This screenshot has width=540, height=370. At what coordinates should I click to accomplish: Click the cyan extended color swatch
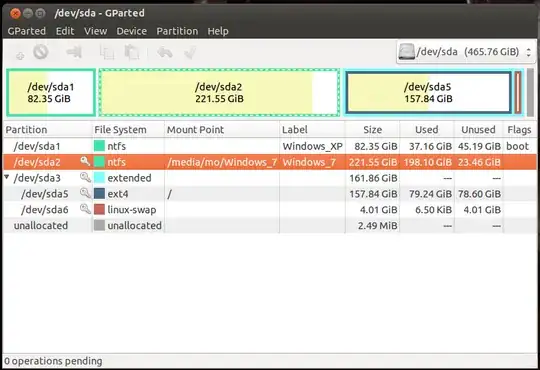99,177
